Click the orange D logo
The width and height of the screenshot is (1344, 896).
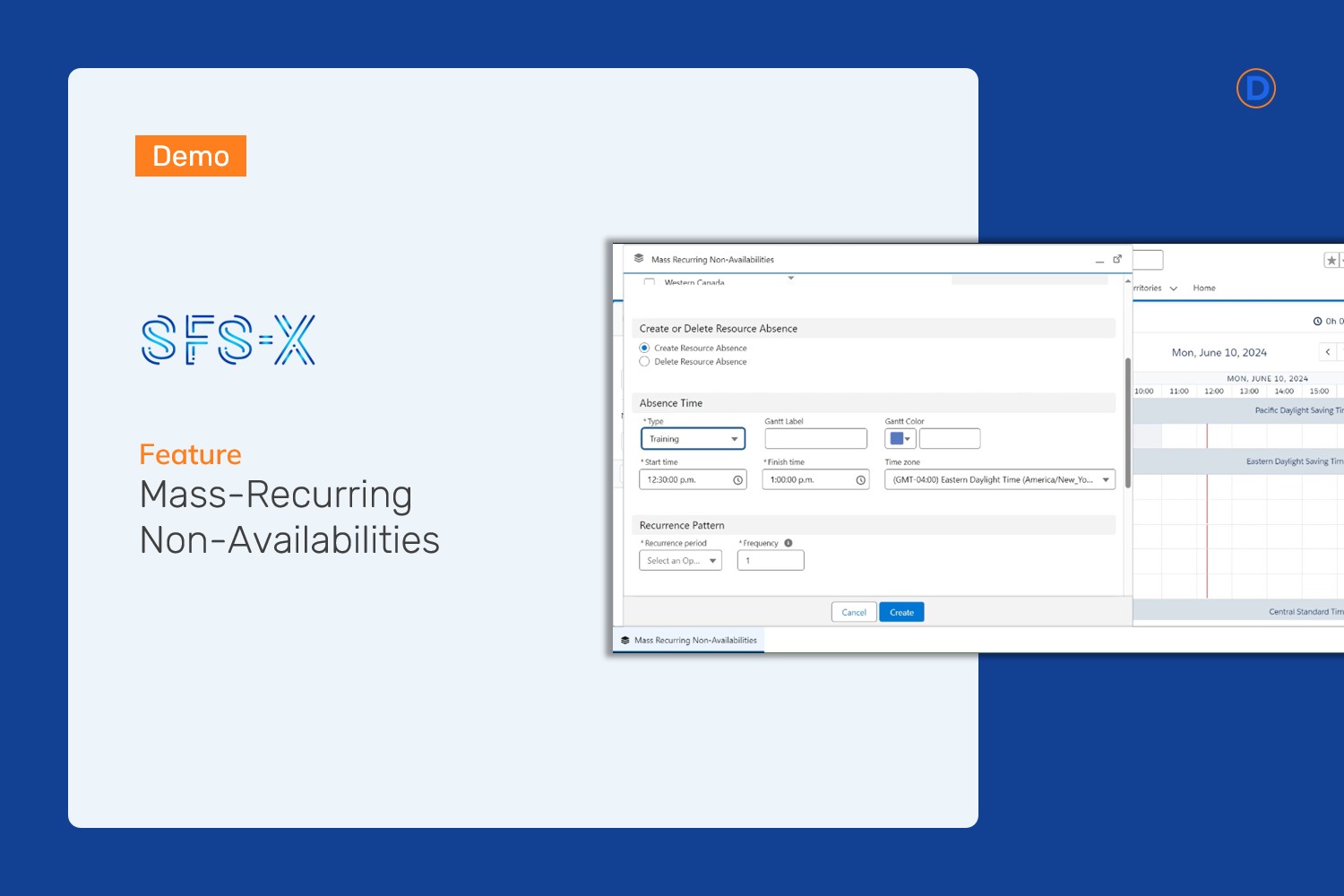tap(1255, 89)
